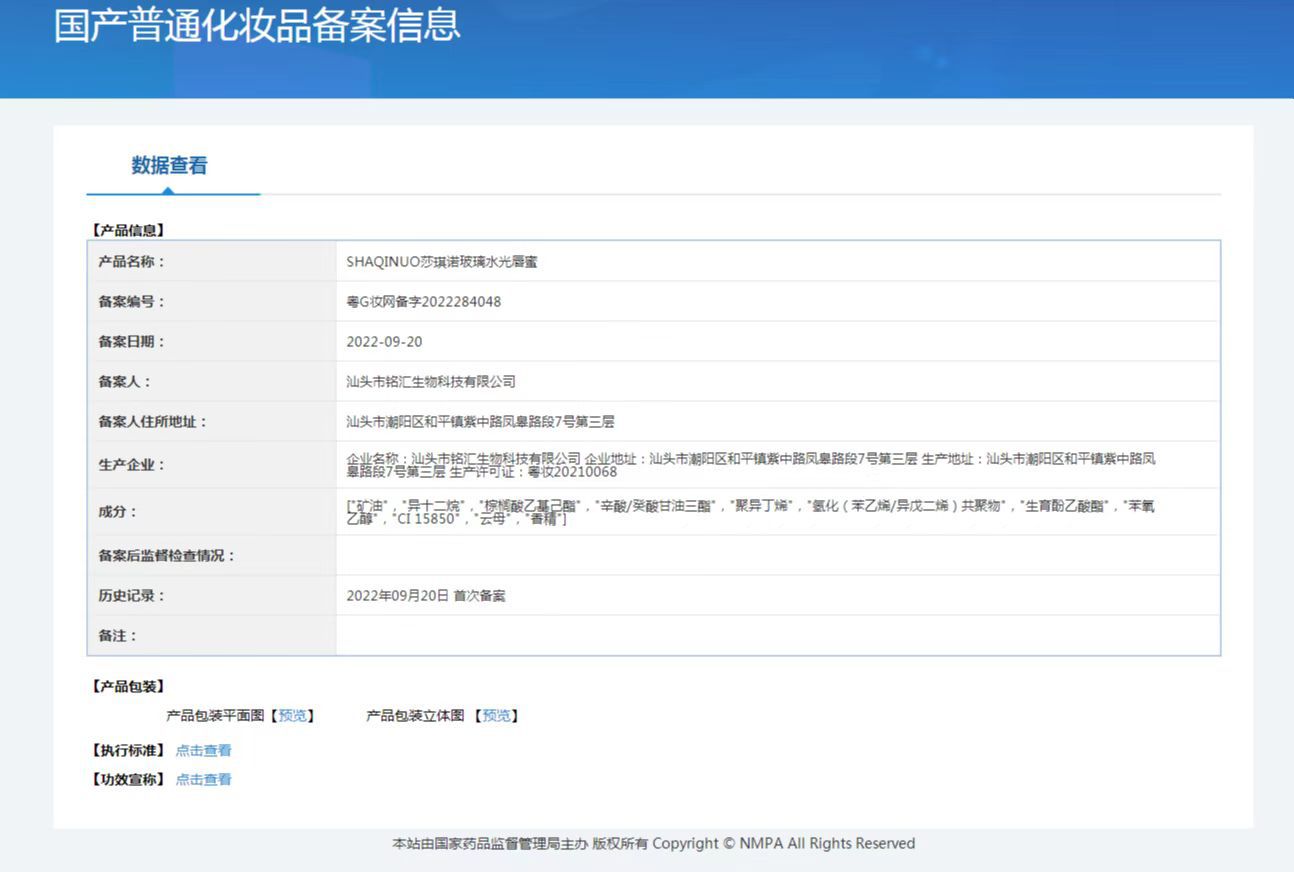Viewport: 1294px width, 872px height.
Task: Click 点击查看 next to 功效宣称
Action: tap(204, 780)
